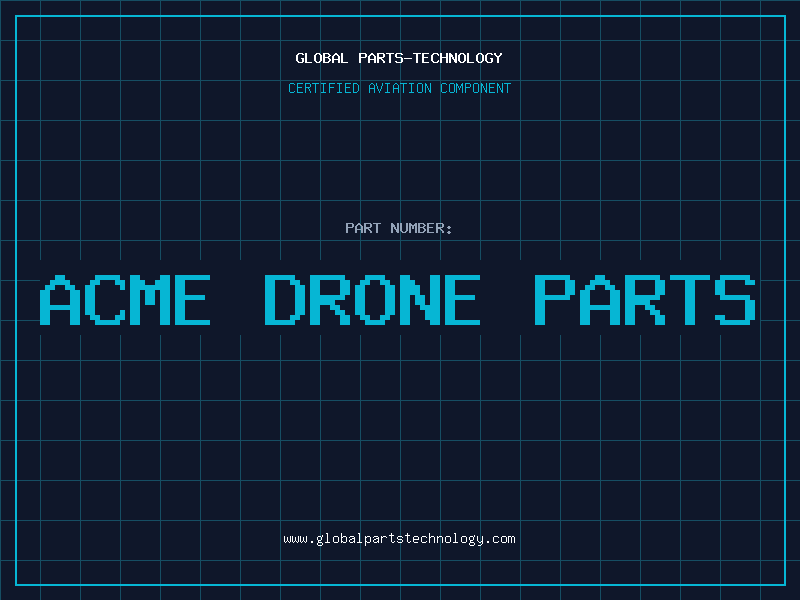Click the 'GLOBAL PARTS-TECHNOLOGY' heading

(x=399, y=58)
